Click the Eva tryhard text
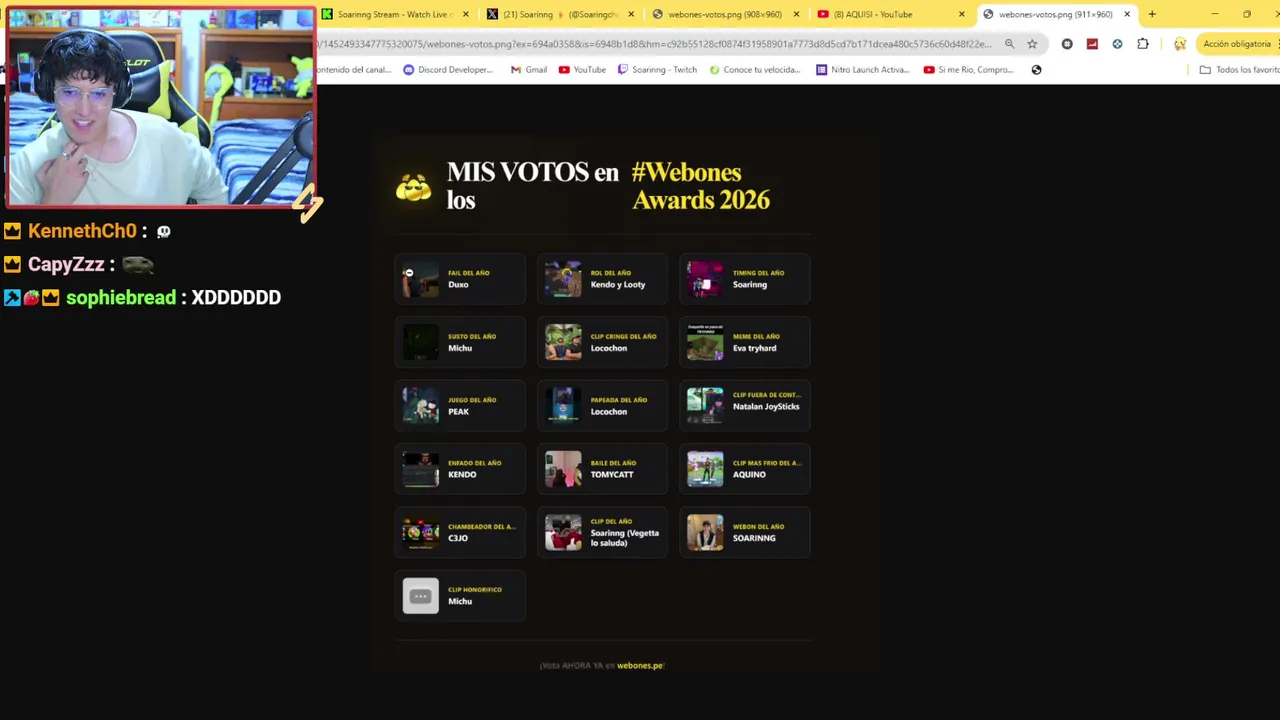The image size is (1280, 720). [x=754, y=348]
